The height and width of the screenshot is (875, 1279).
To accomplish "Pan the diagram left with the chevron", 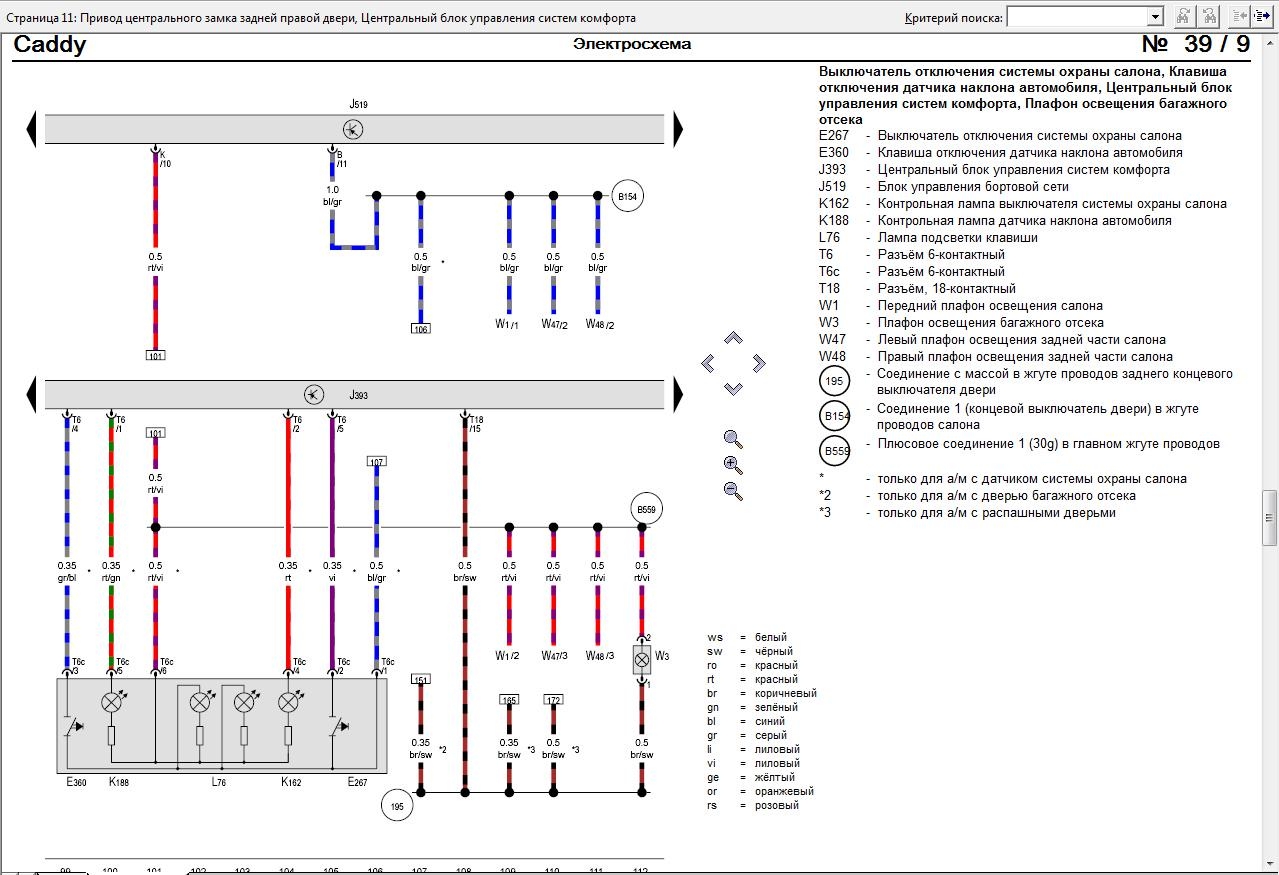I will click(708, 363).
